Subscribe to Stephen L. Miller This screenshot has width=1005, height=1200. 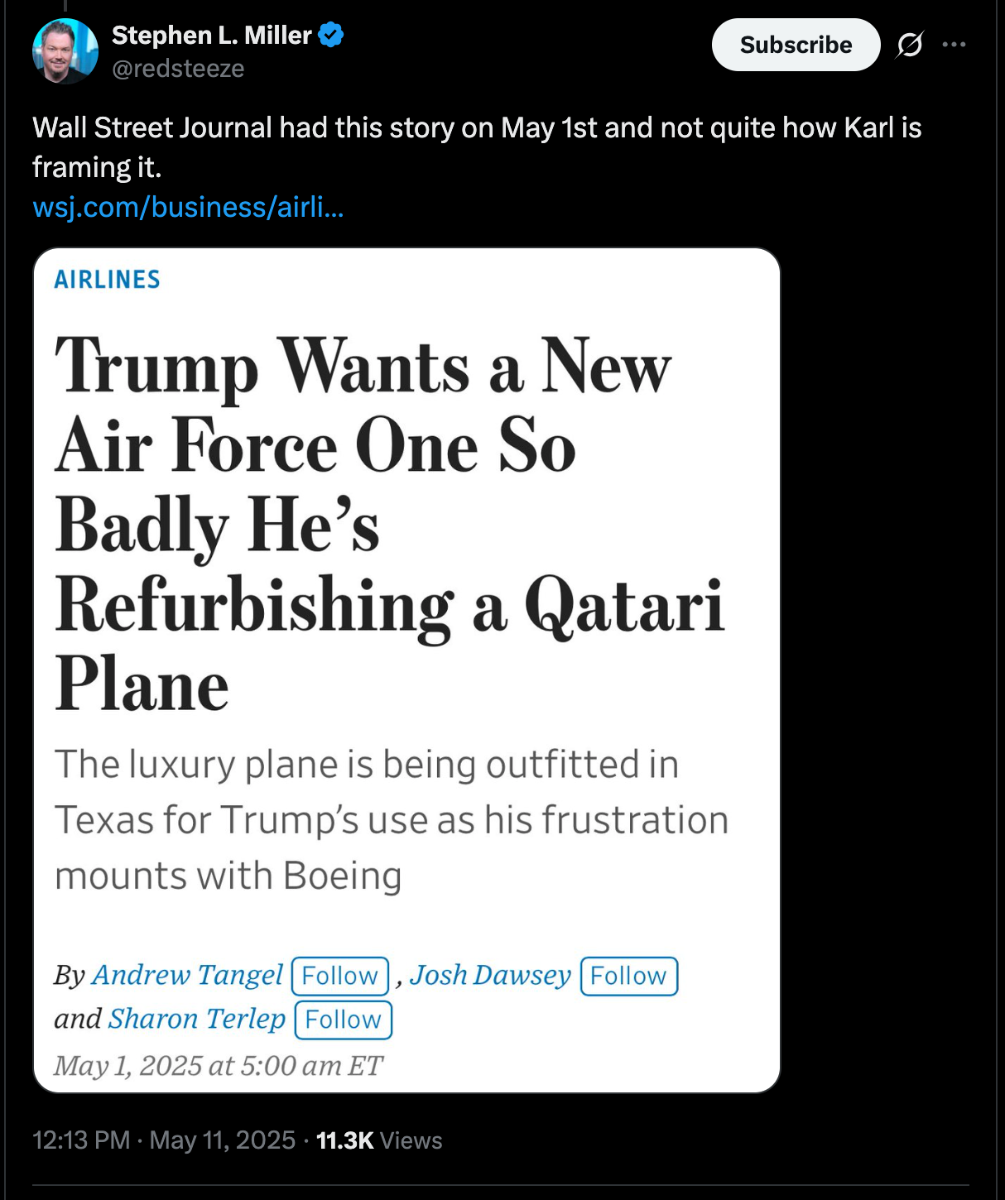[x=796, y=45]
